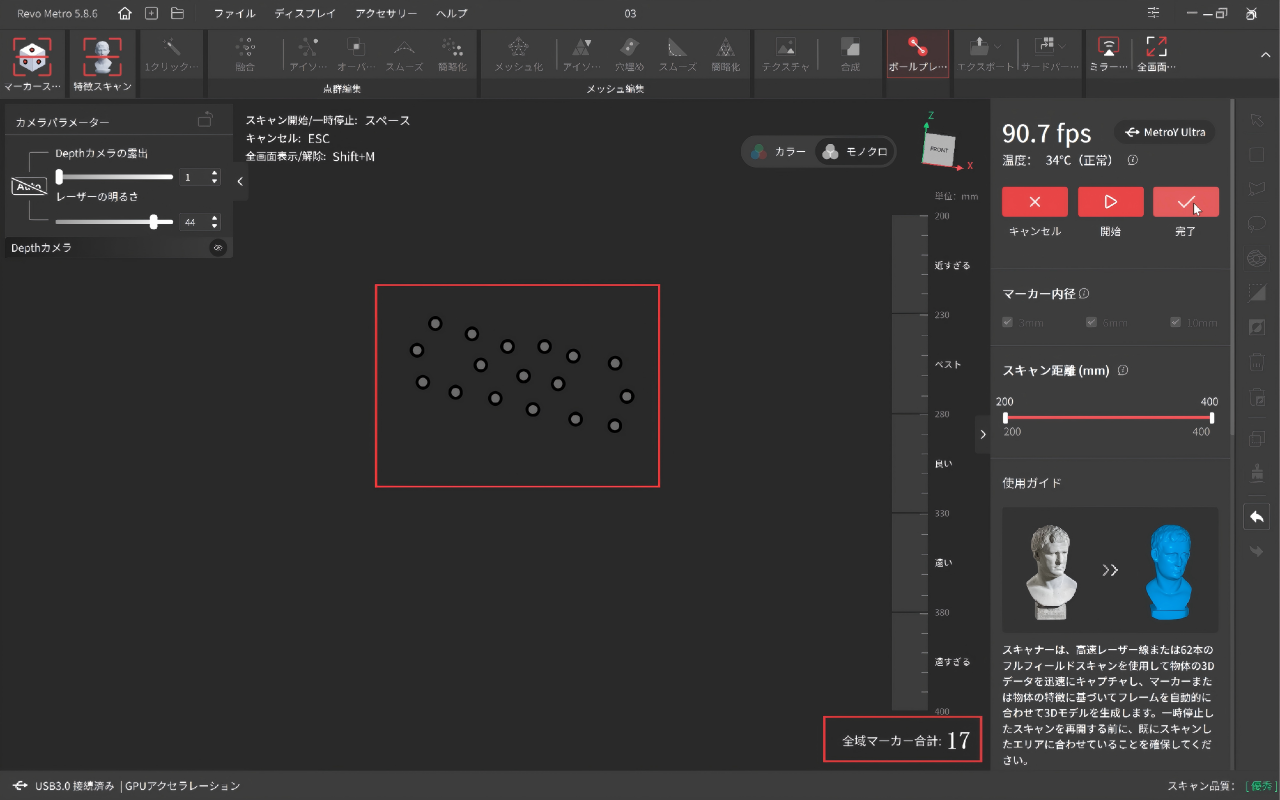Enter 全画面 fullscreen mode
Screen dimensions: 1280x800
(x=1156, y=55)
